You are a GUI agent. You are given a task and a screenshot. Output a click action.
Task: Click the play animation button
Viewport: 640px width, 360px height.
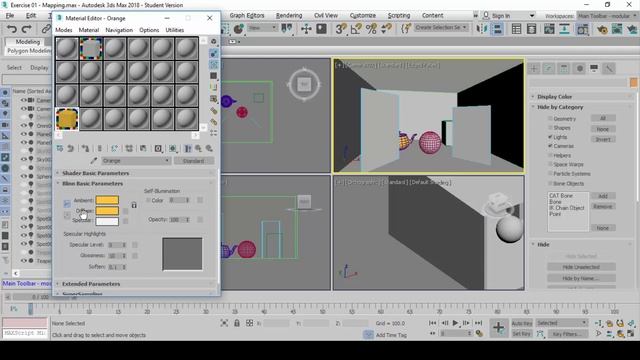click(456, 323)
